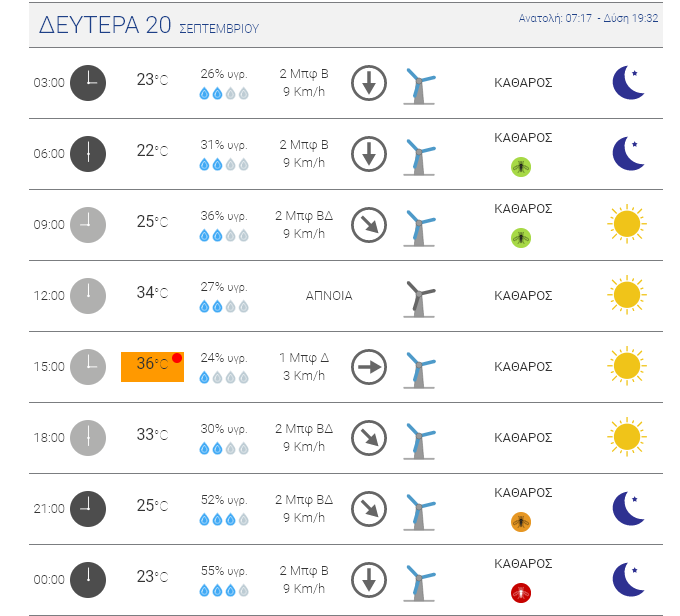Click the red mosquito icon at 00:00
This screenshot has width=680, height=616.
[x=521, y=593]
